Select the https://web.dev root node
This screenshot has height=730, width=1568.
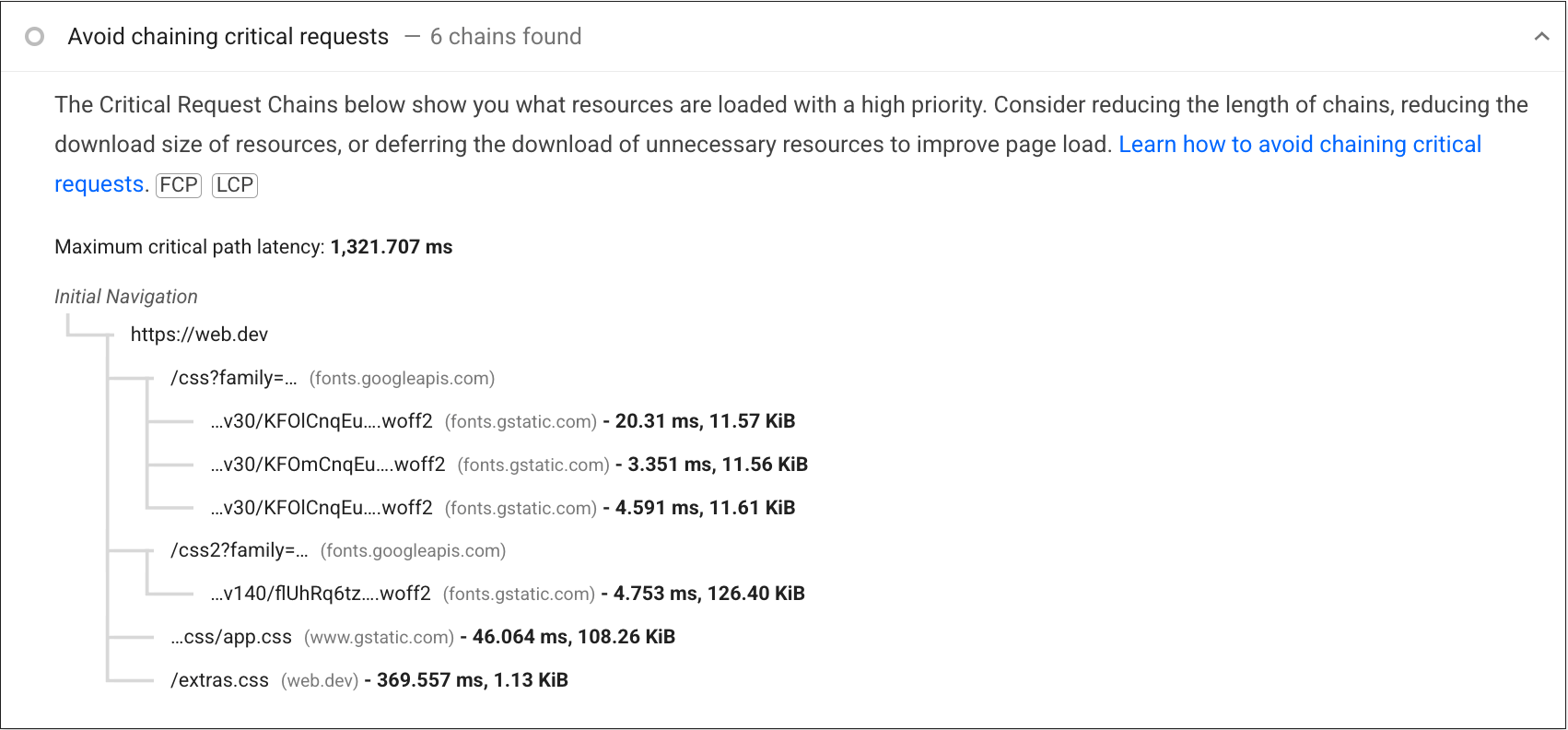click(198, 334)
